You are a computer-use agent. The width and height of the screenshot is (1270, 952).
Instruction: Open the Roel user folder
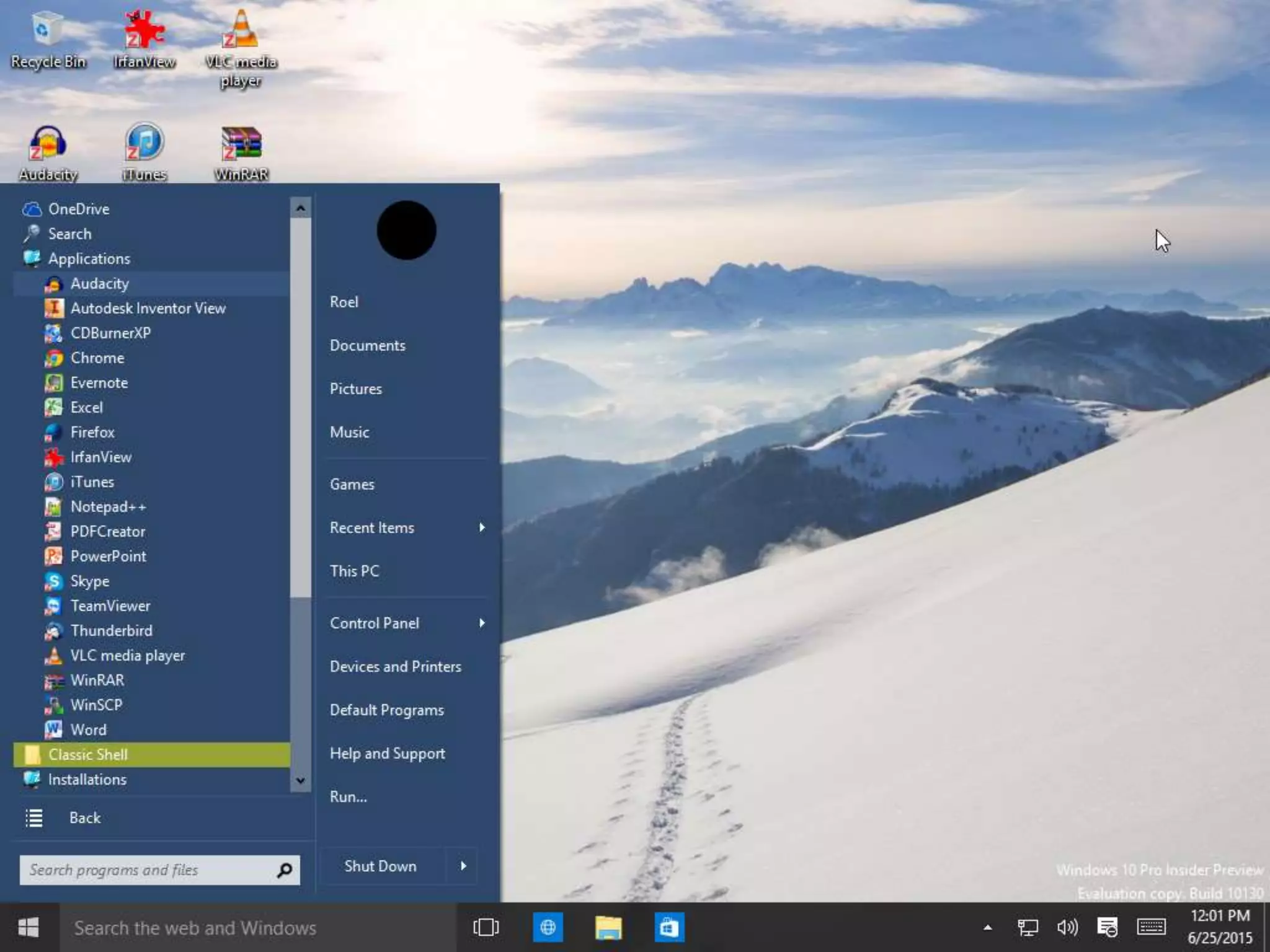[x=407, y=302]
